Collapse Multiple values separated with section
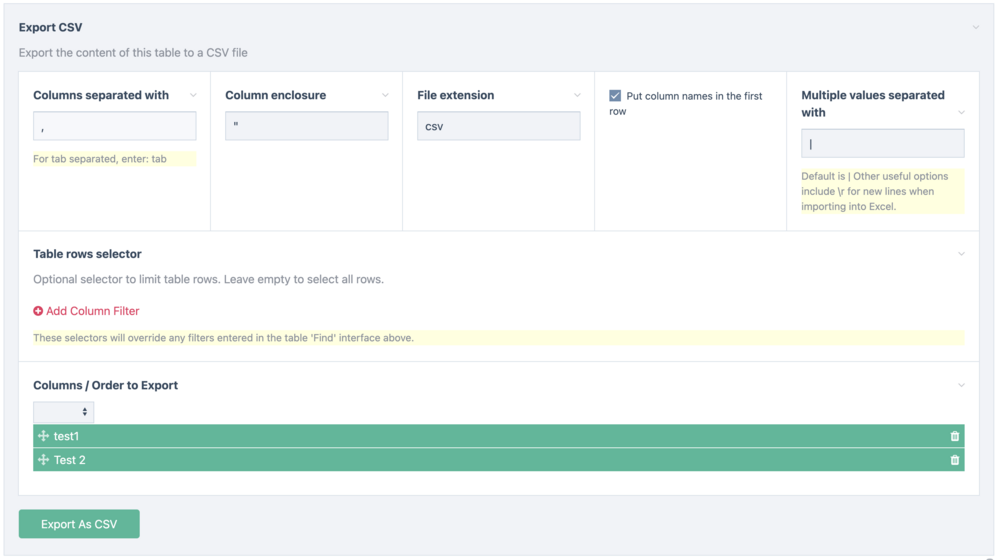Image resolution: width=1000 pixels, height=560 pixels. (961, 112)
